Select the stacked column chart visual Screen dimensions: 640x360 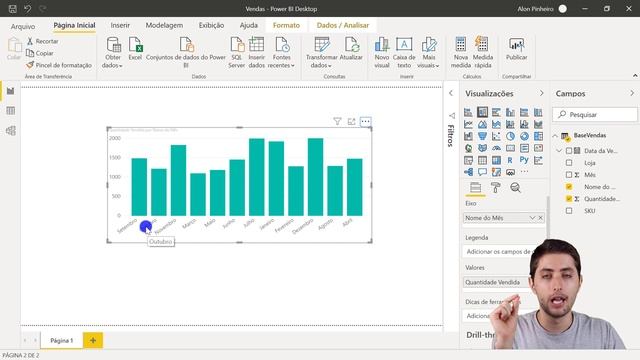[x=482, y=112]
